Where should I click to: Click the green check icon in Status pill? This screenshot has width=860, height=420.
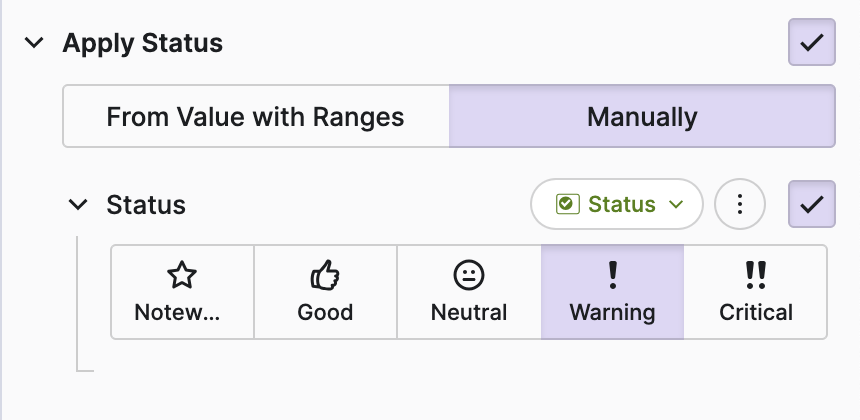(x=567, y=204)
